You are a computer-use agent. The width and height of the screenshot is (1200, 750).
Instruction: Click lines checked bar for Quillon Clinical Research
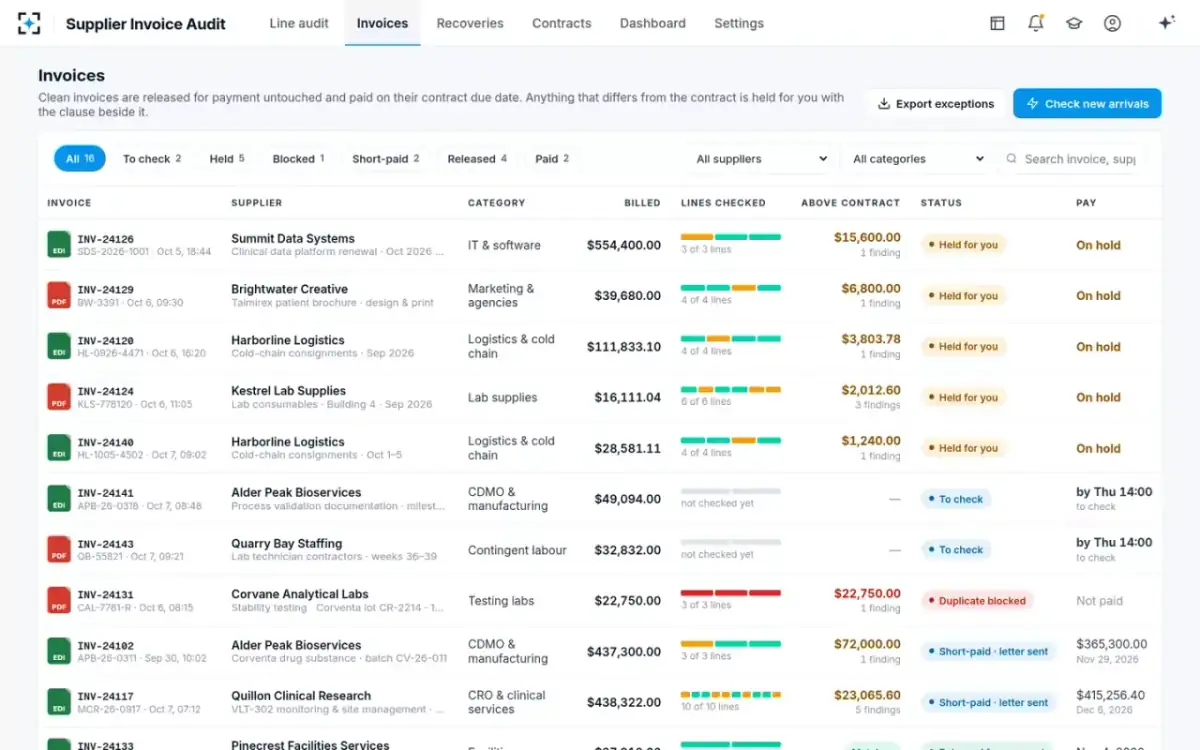click(731, 694)
